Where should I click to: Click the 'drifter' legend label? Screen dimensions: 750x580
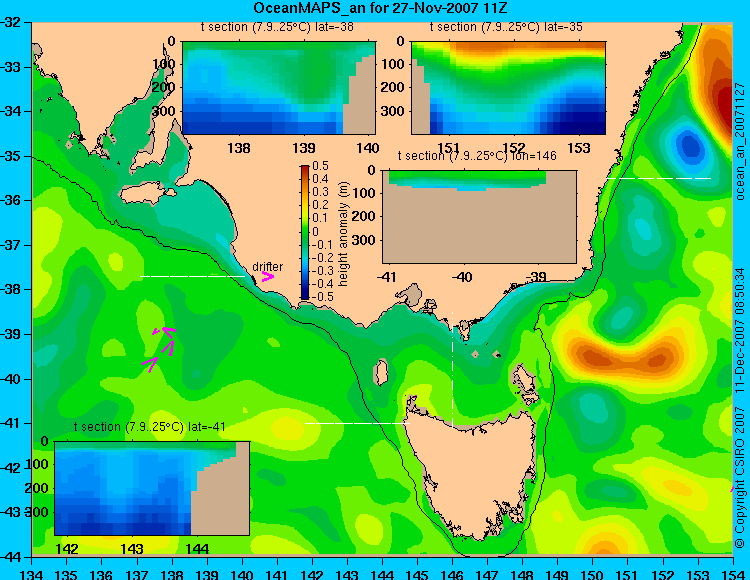tap(267, 266)
